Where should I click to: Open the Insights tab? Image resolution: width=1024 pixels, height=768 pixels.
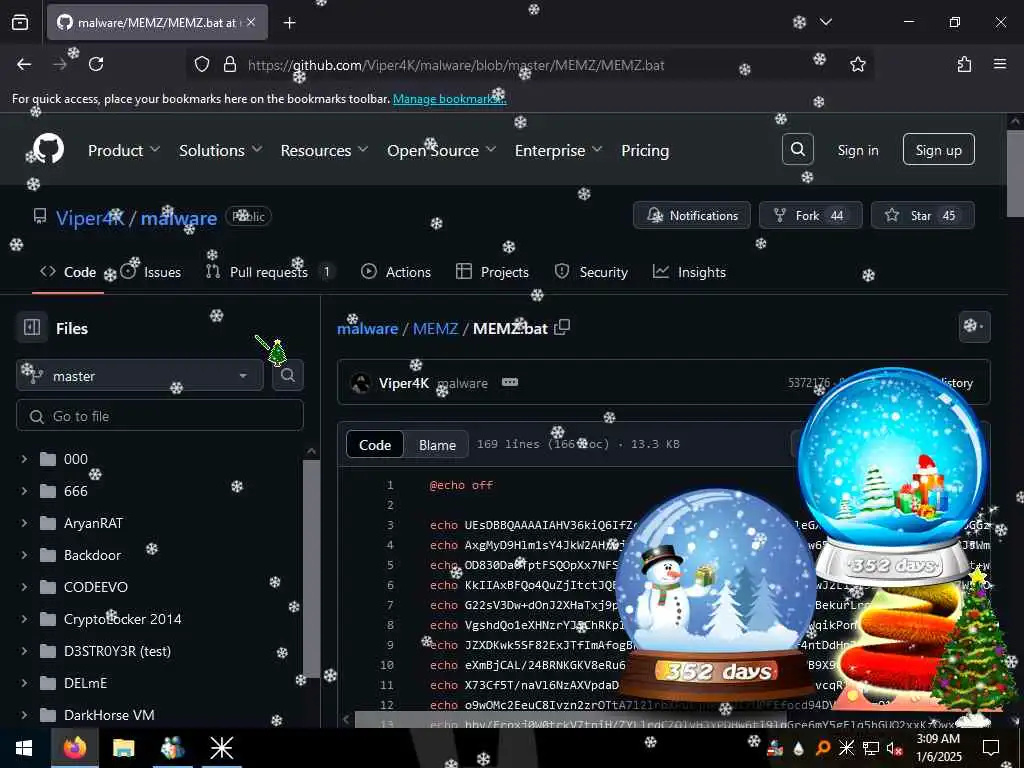690,272
